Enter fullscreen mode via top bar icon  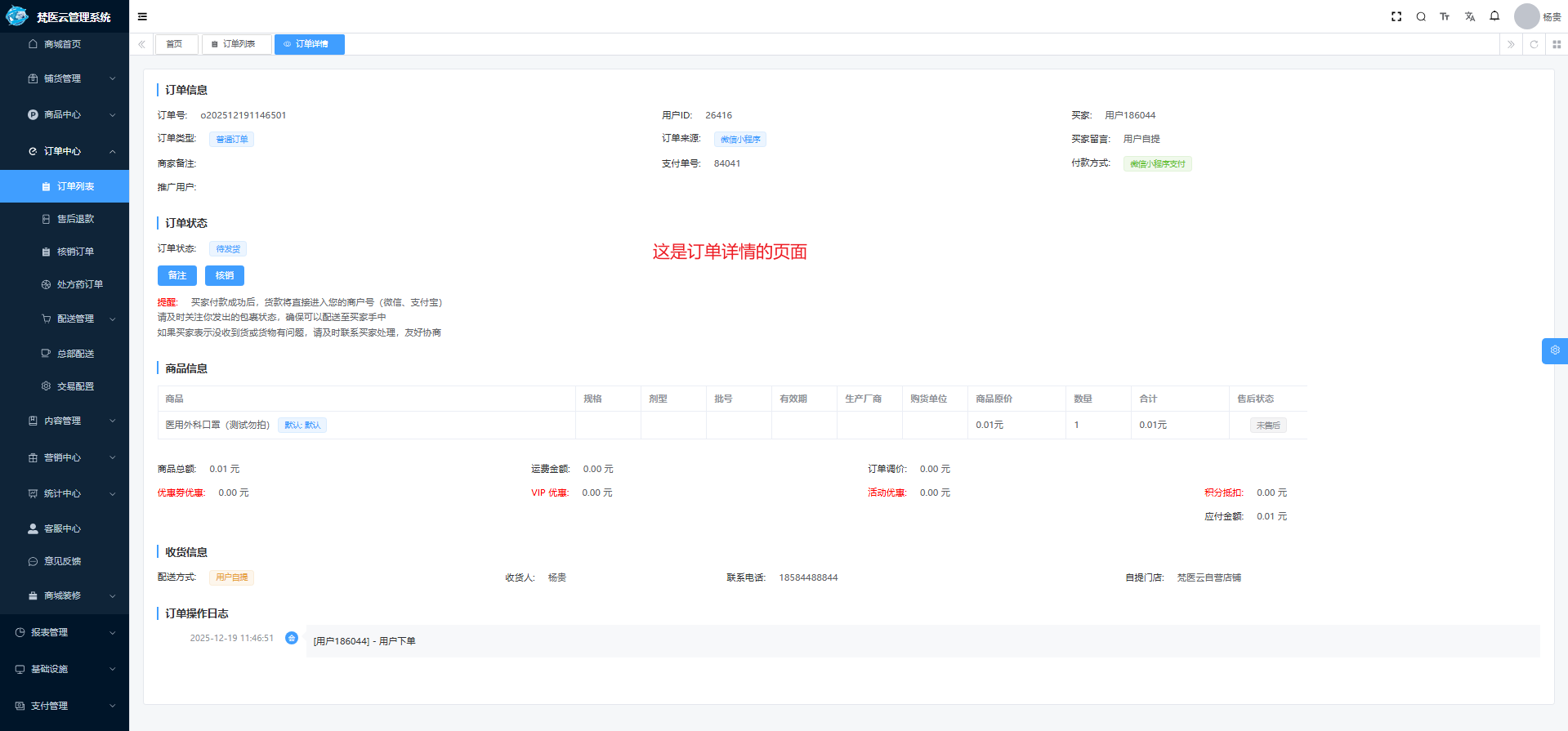(x=1396, y=16)
